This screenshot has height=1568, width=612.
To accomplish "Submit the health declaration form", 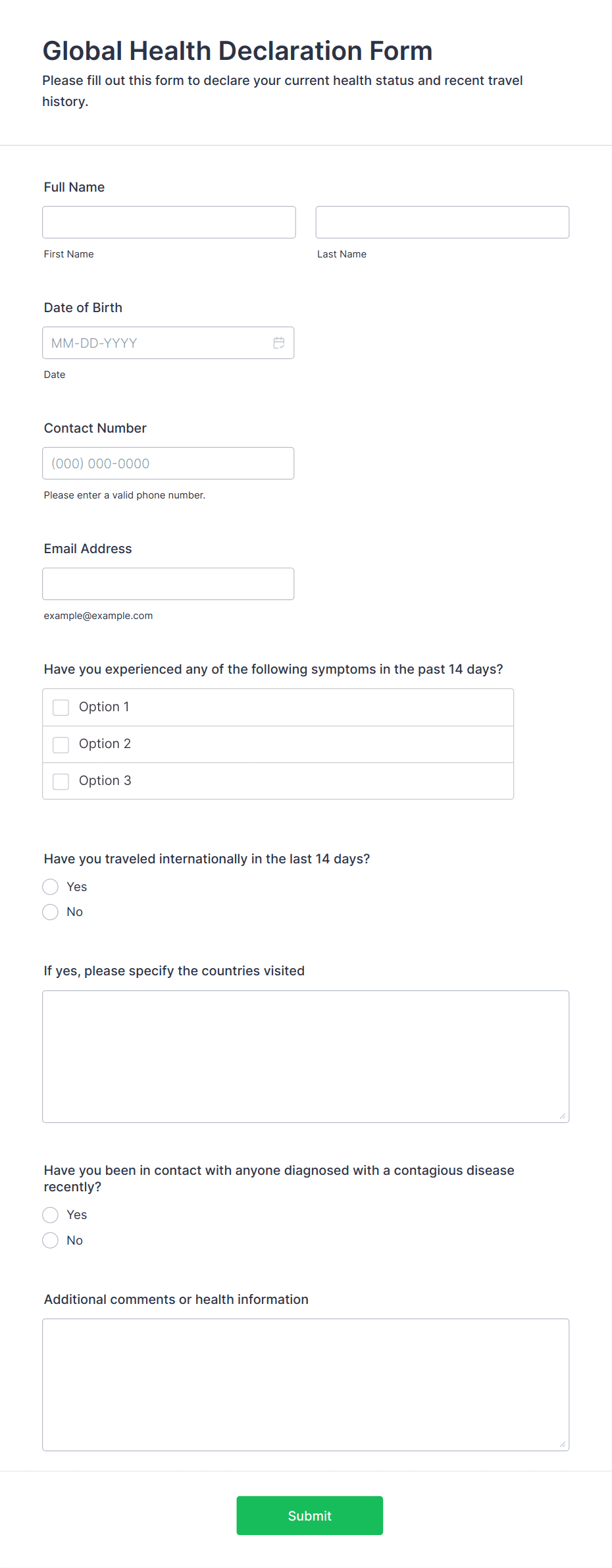I will [310, 1515].
